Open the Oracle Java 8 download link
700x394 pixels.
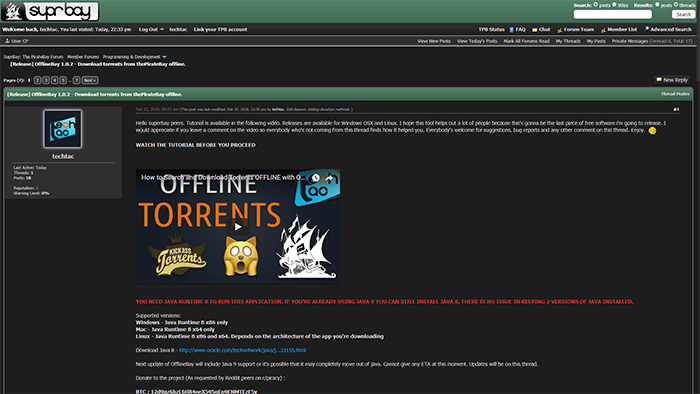[242, 350]
